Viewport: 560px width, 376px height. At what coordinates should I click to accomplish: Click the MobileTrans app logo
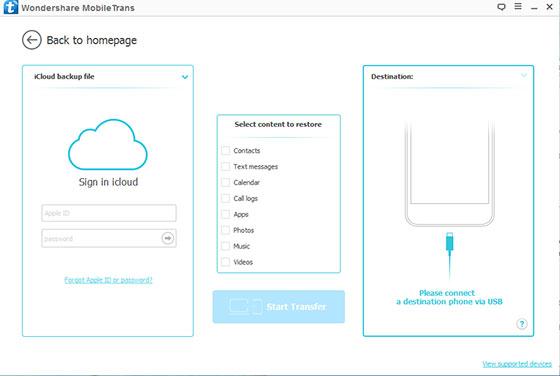tap(10, 7)
